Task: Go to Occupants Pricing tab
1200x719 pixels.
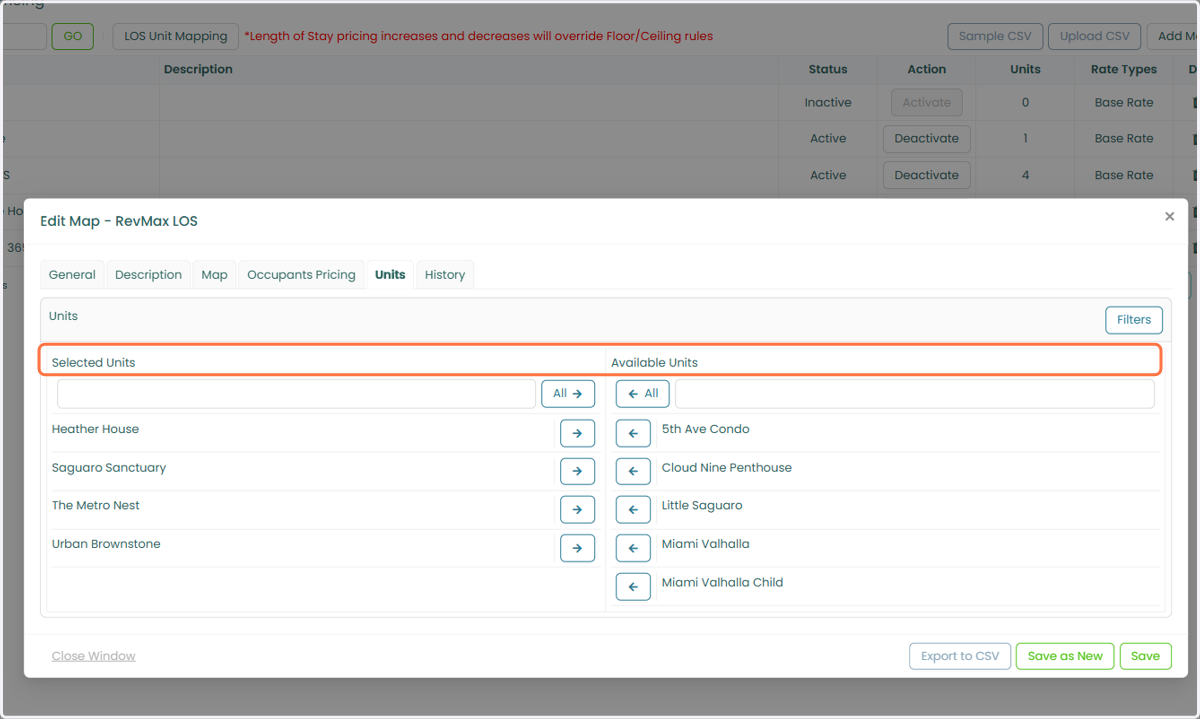Action: [301, 275]
